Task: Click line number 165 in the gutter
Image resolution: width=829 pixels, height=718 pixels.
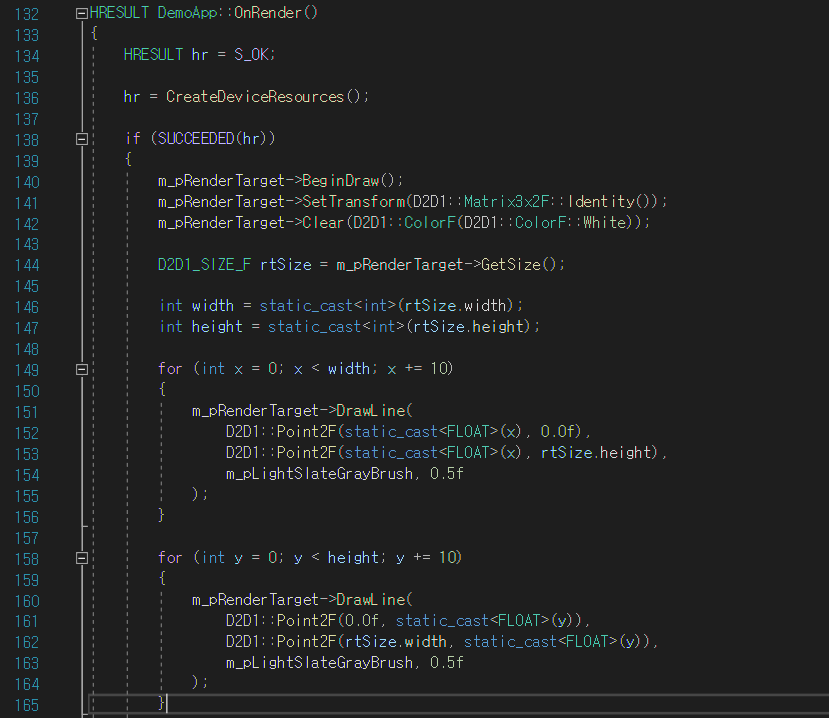Action: (x=27, y=705)
